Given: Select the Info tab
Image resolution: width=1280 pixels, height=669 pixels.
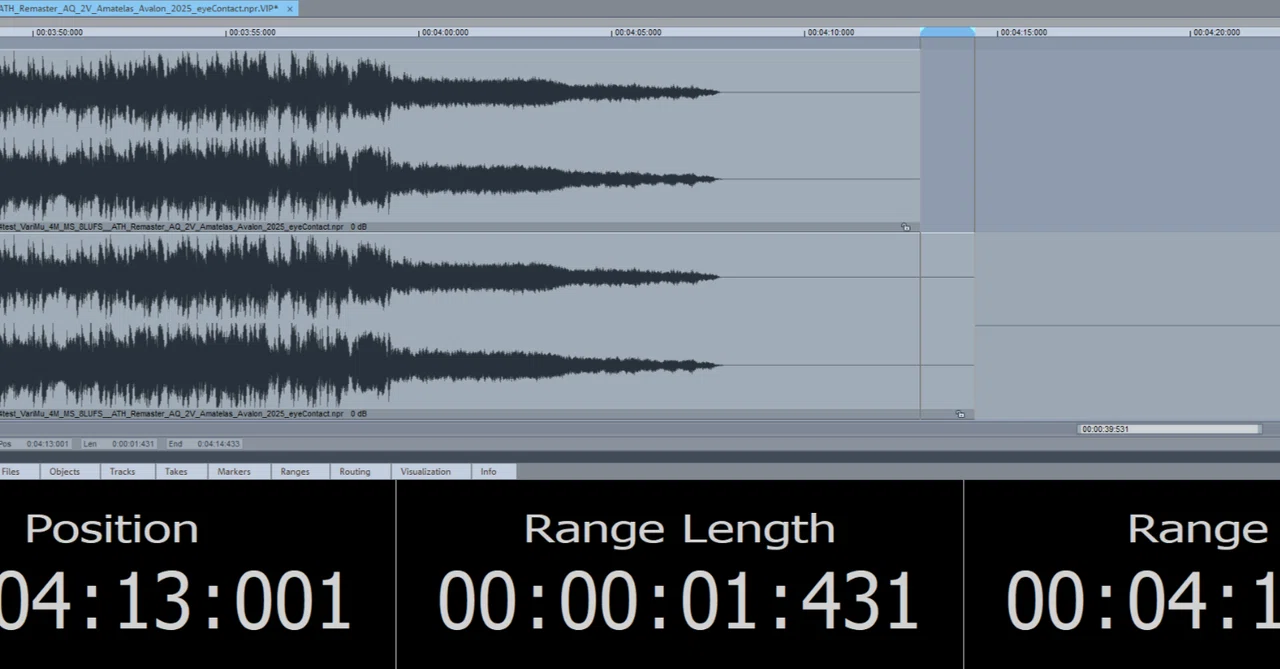Looking at the screenshot, I should (x=488, y=471).
